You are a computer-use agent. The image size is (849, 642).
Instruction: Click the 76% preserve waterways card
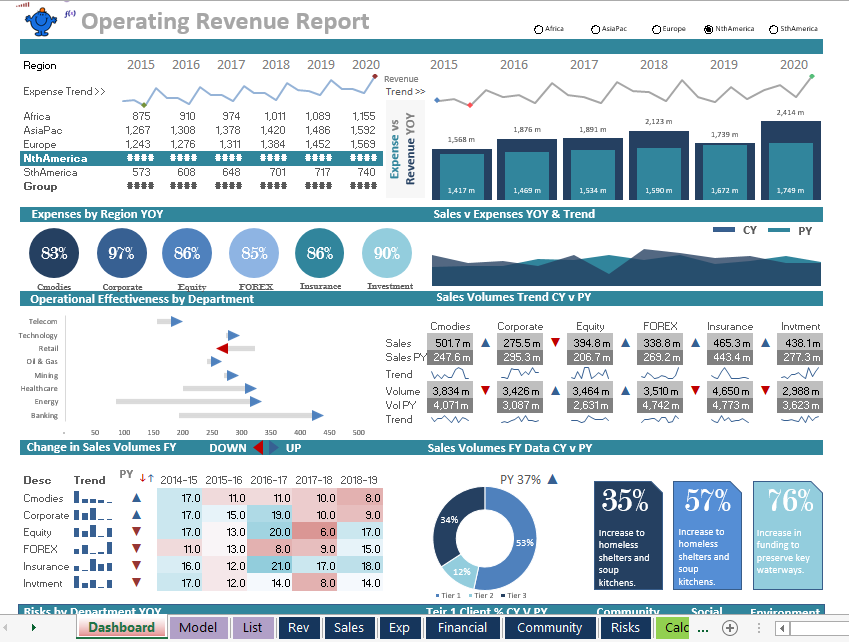coord(787,535)
